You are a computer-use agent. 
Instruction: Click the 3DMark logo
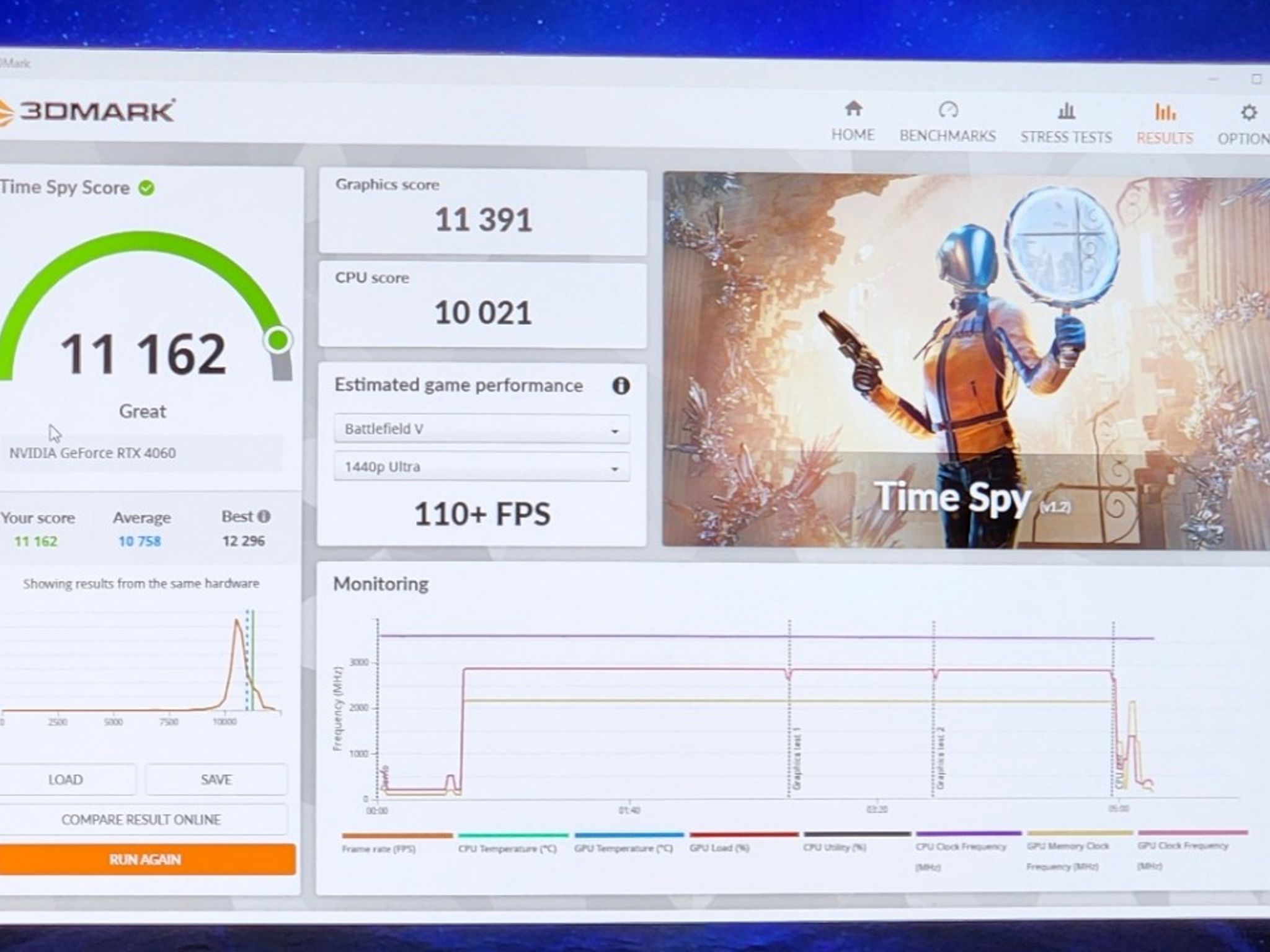point(87,112)
